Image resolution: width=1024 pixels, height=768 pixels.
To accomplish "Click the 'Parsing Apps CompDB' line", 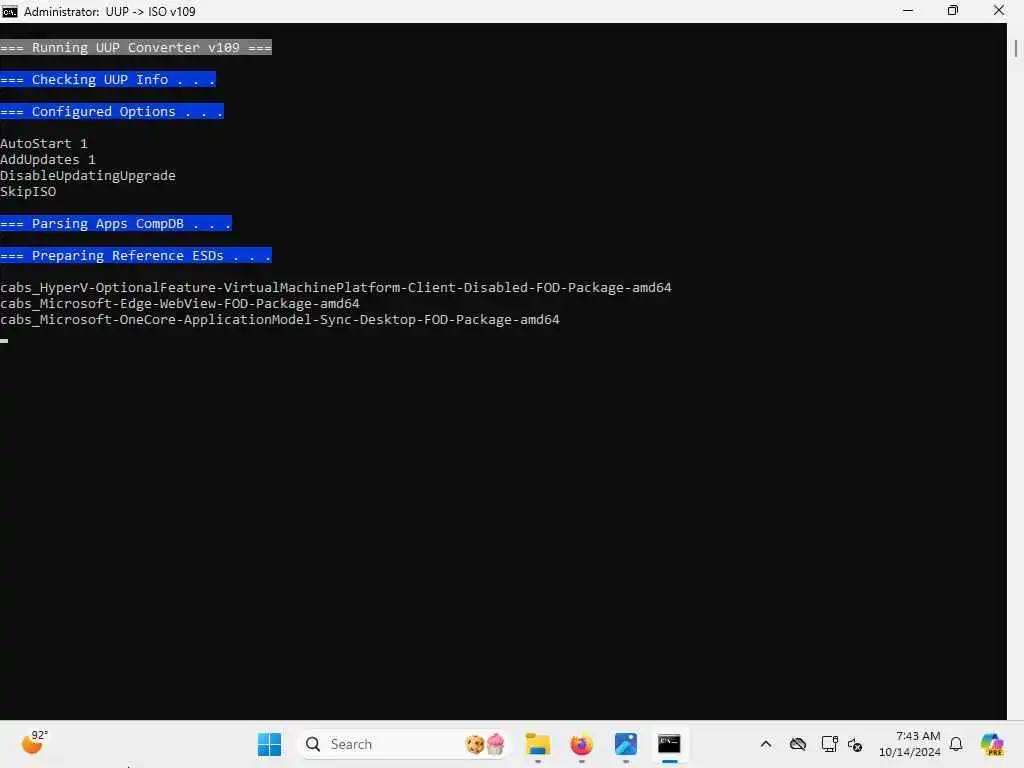I will point(116,223).
